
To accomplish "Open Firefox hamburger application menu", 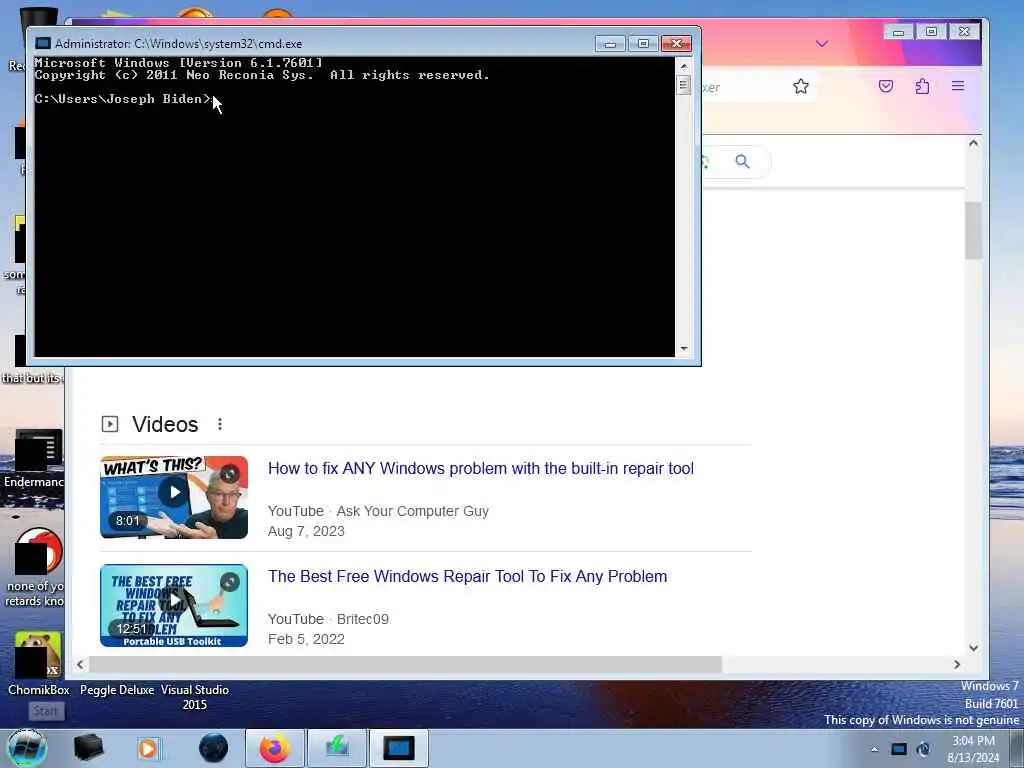I will [958, 86].
